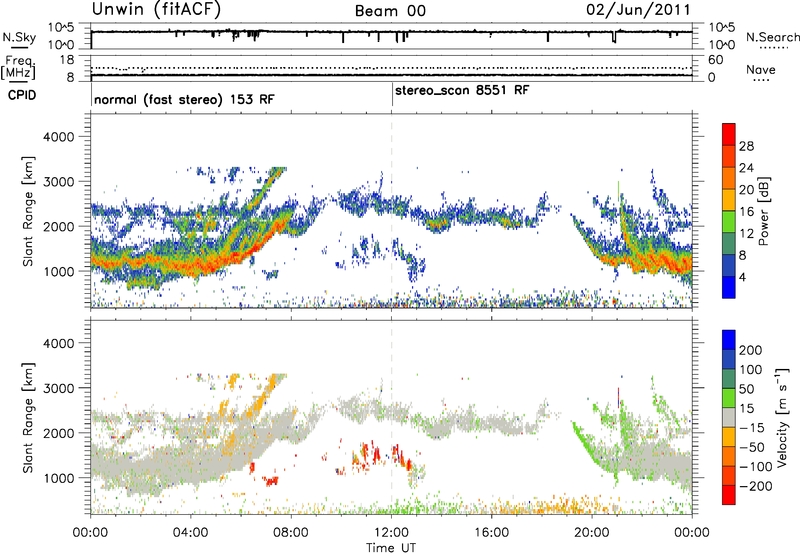
Task: Click the '-50' tick on the velocity colorbar
Action: (x=751, y=447)
